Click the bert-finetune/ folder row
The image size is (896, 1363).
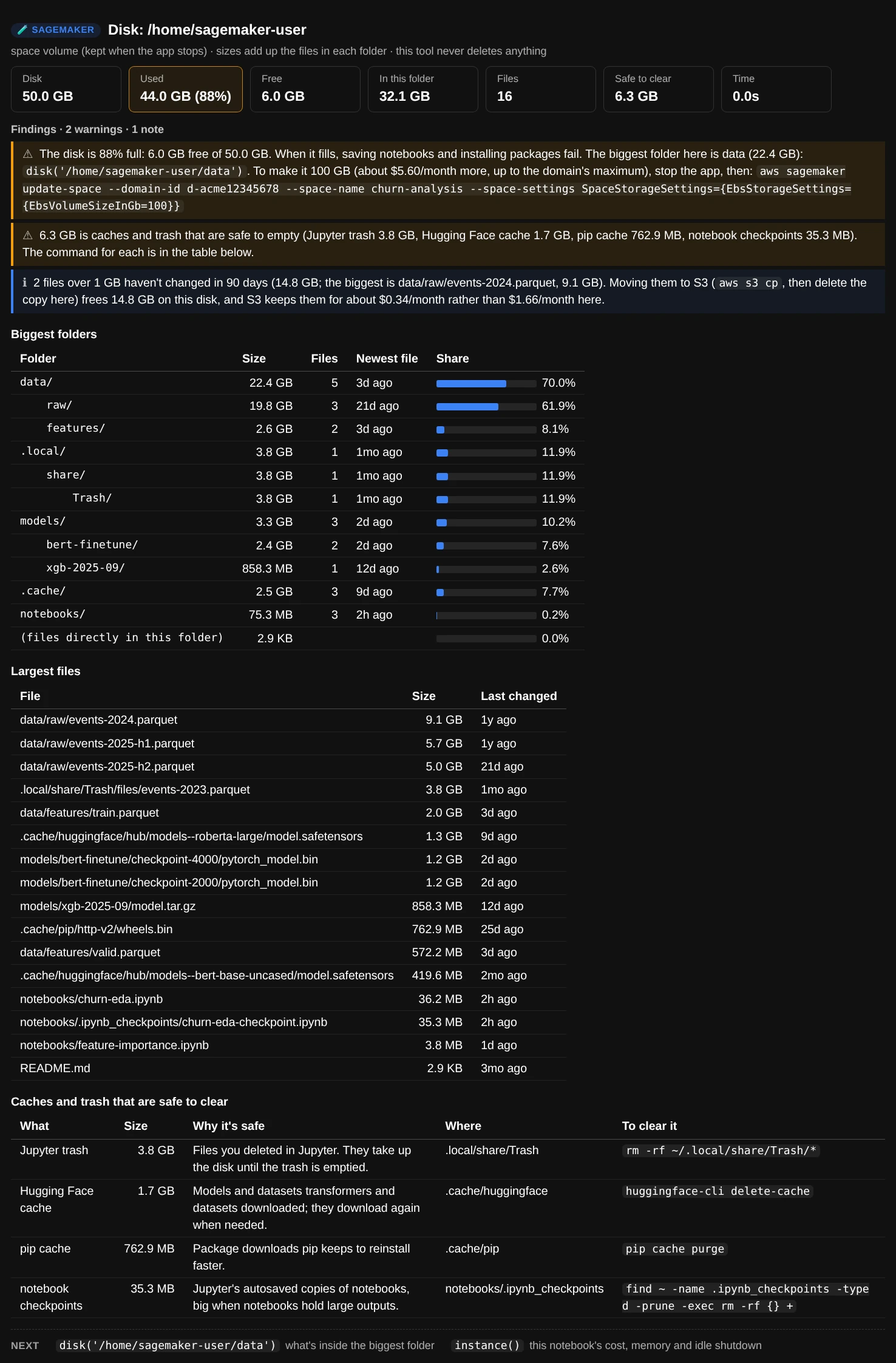click(297, 546)
